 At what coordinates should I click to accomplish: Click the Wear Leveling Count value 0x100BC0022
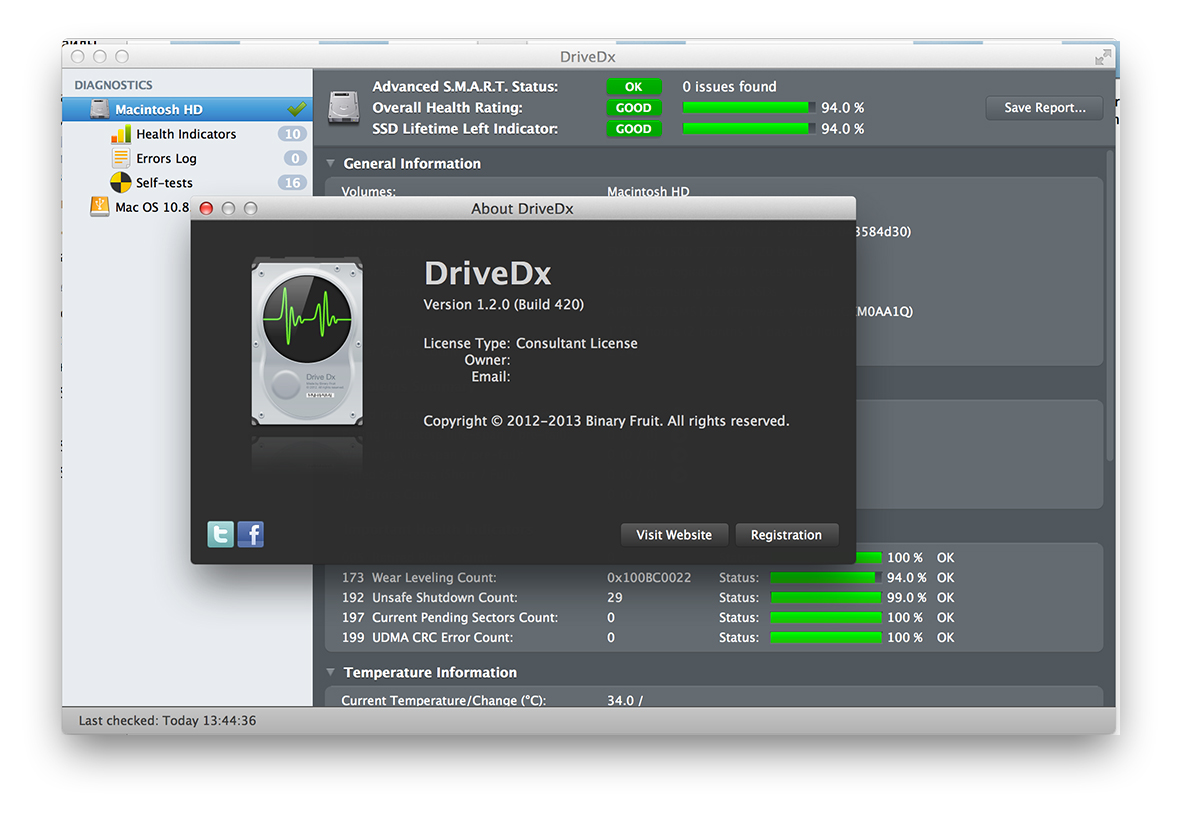pyautogui.click(x=649, y=577)
